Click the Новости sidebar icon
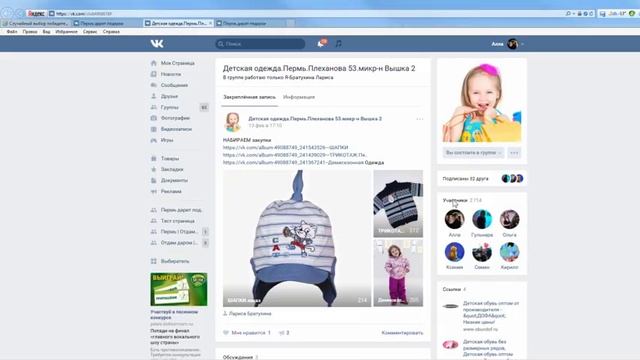 153,74
